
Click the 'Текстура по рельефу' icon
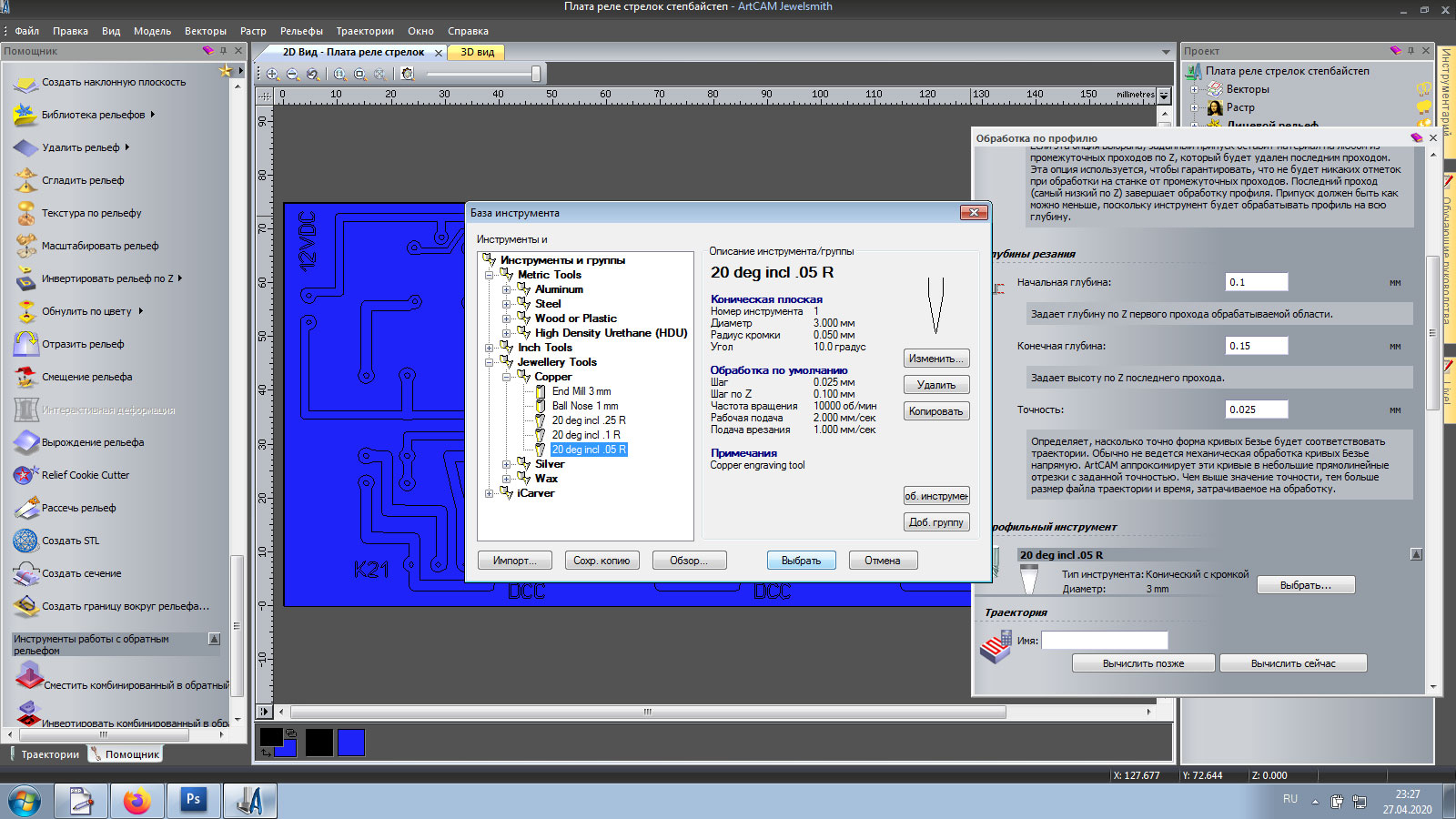[x=25, y=214]
